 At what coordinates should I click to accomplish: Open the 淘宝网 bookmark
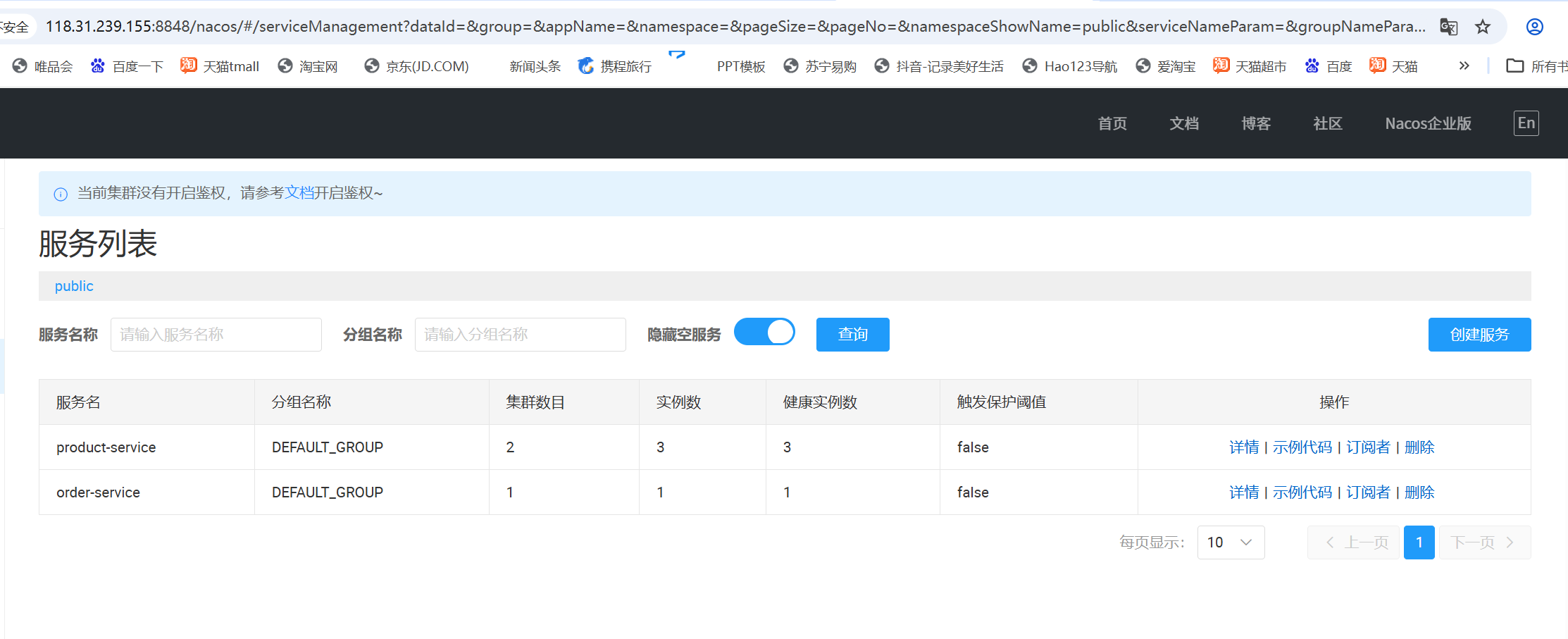tap(308, 66)
